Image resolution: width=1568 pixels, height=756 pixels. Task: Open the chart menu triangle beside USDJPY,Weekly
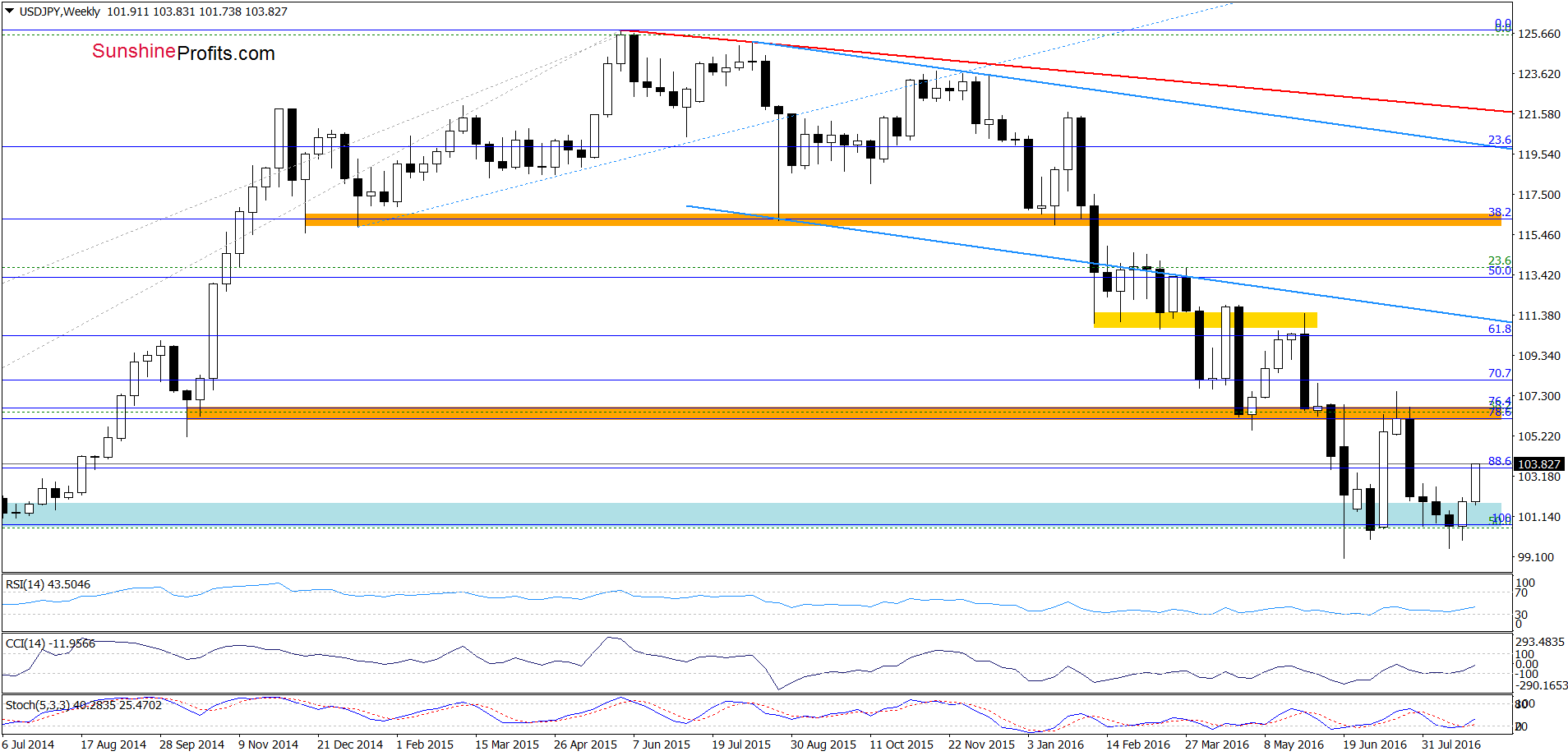[x=10, y=12]
